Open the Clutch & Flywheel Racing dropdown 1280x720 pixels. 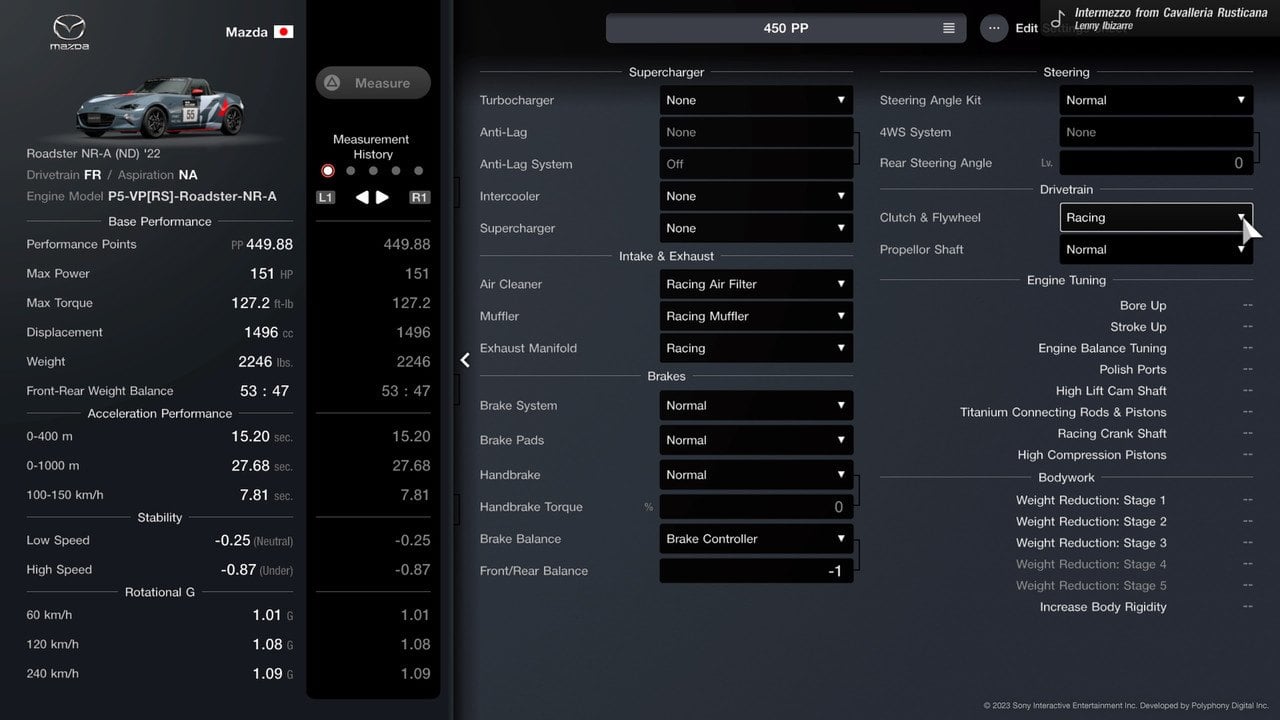click(1156, 217)
